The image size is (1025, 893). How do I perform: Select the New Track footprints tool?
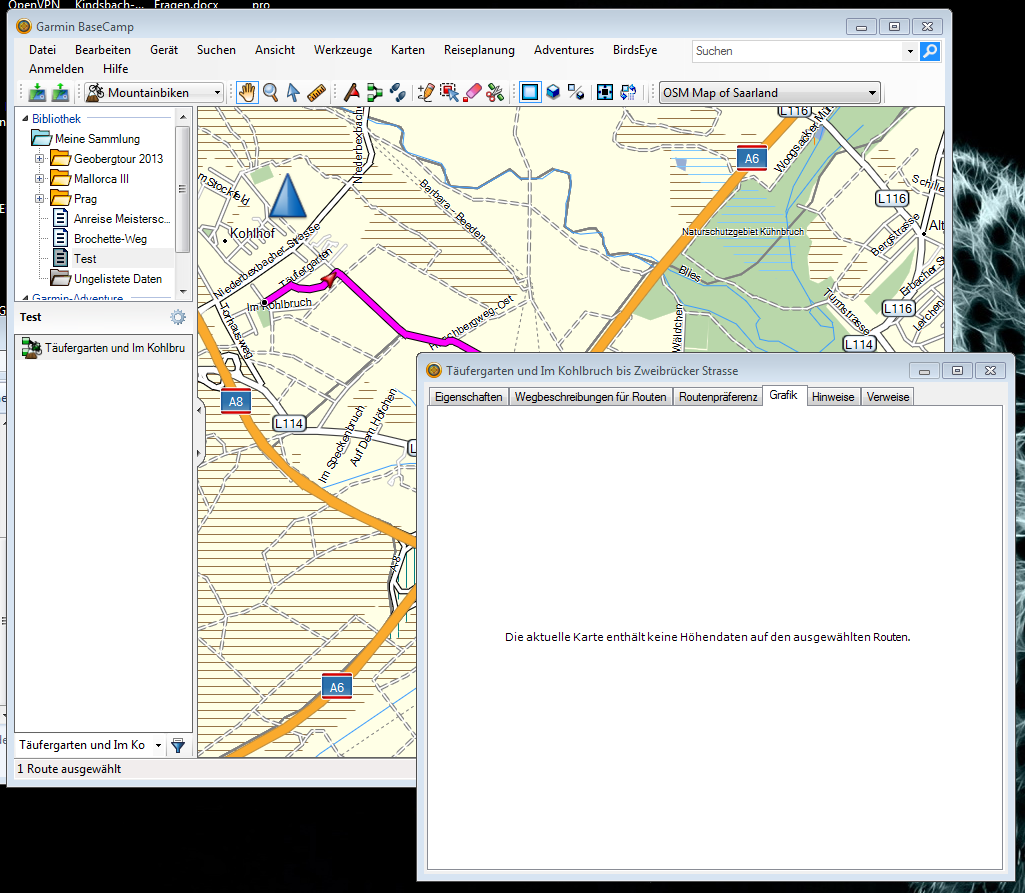point(397,93)
